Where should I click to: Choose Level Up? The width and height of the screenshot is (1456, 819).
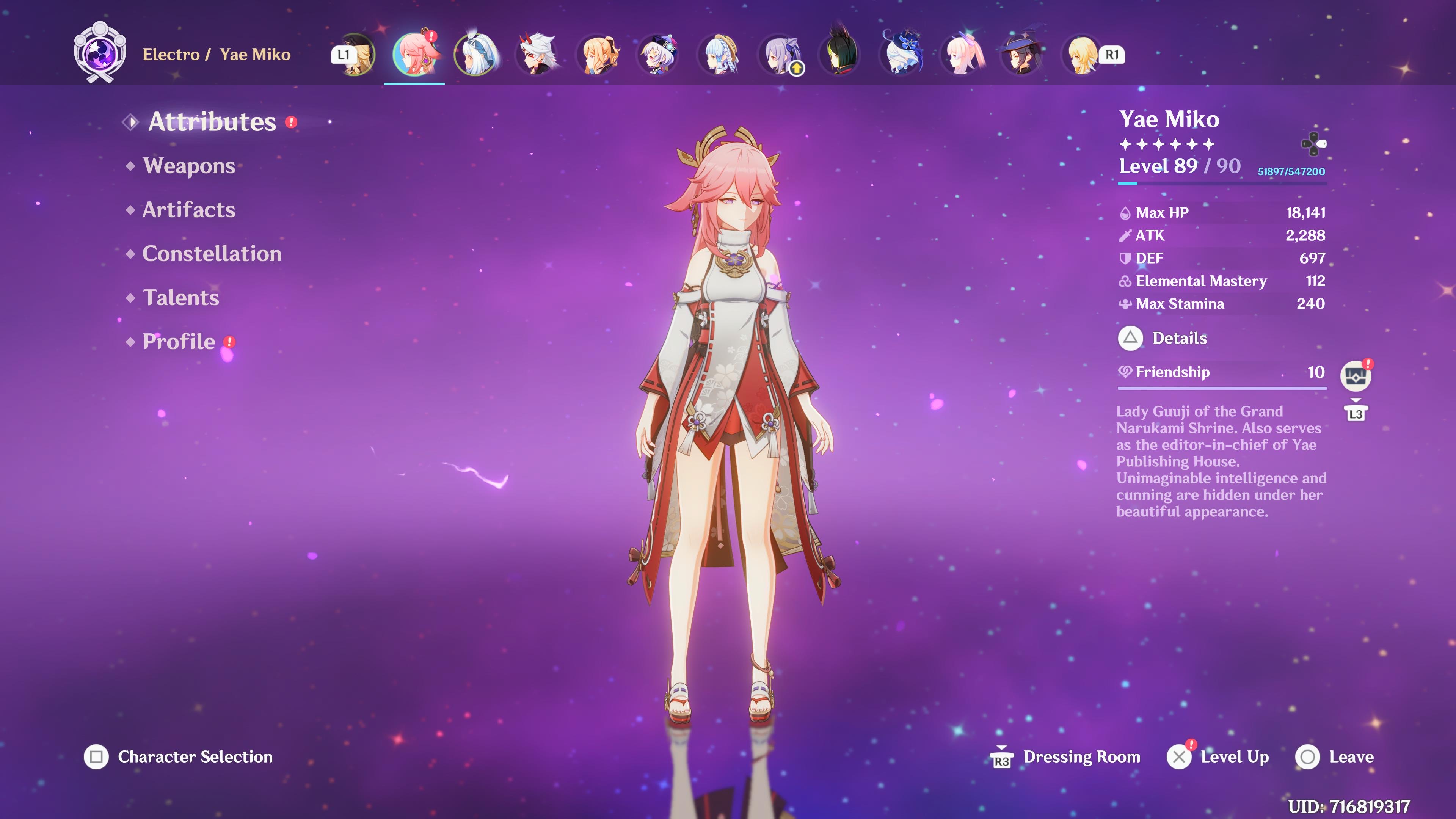tap(1235, 757)
